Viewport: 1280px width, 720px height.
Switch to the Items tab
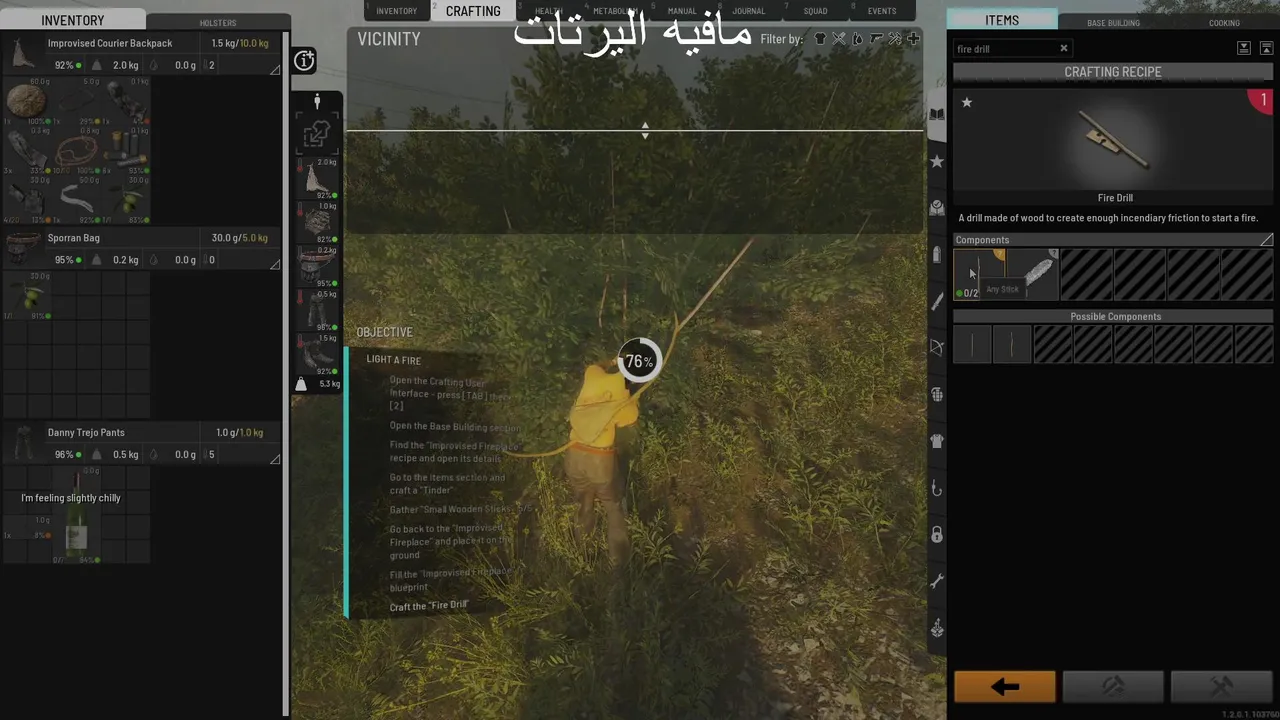click(1002, 20)
